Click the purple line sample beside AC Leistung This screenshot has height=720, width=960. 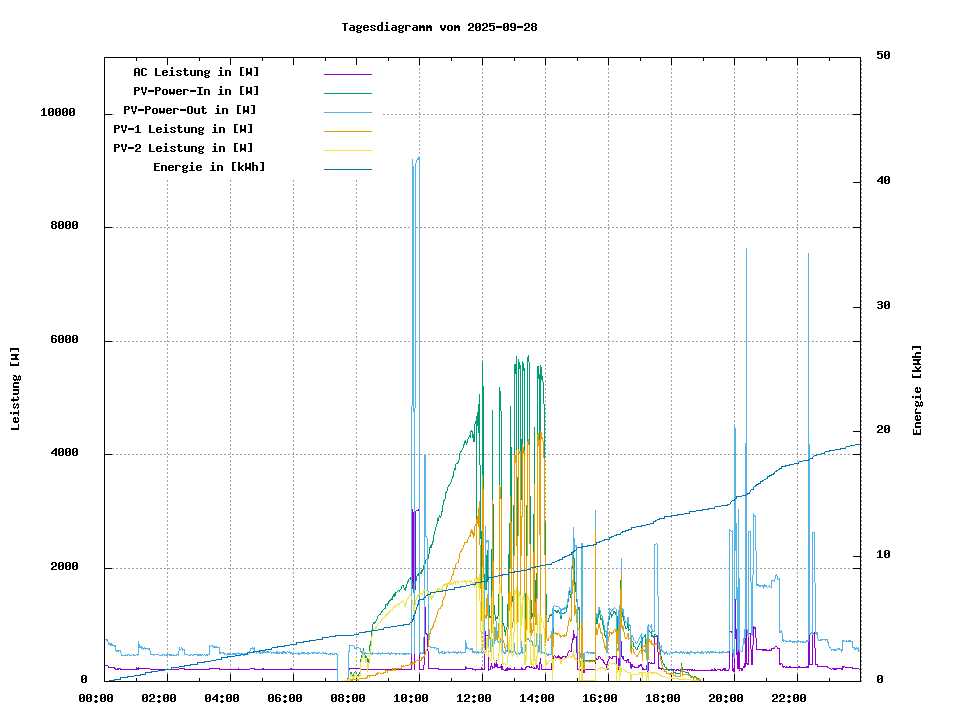click(347, 74)
